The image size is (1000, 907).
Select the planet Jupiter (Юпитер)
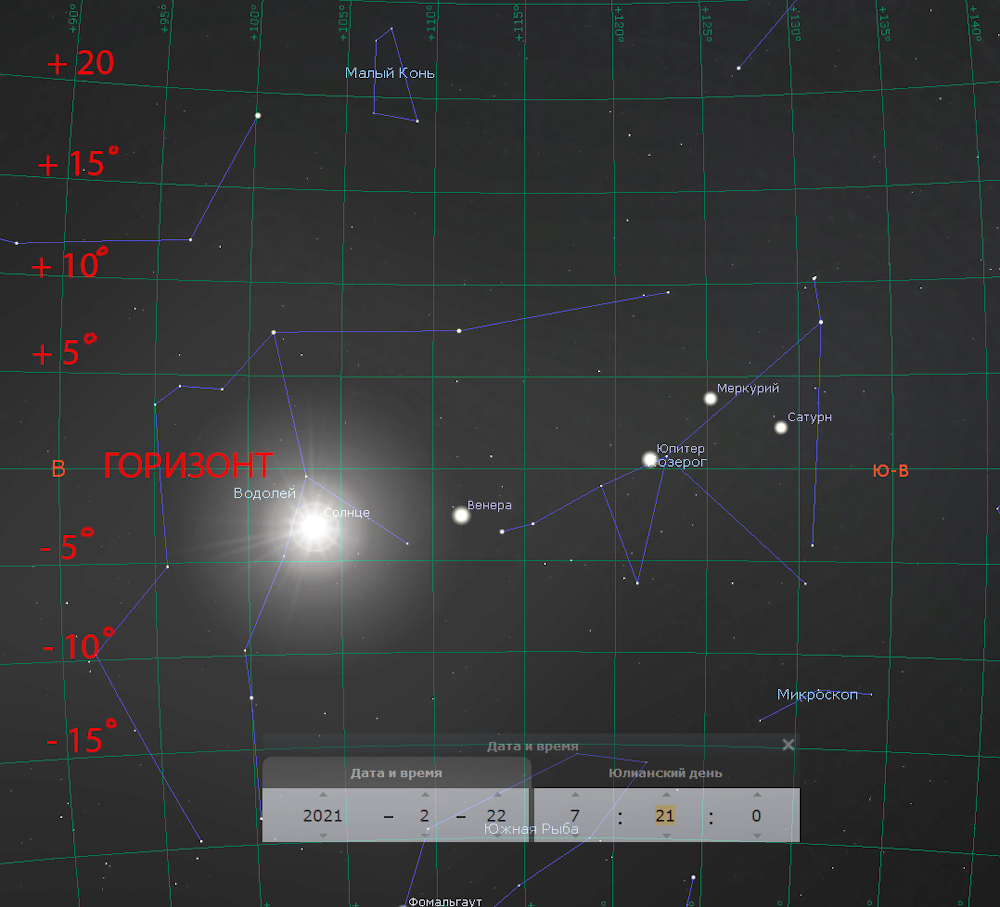click(649, 459)
